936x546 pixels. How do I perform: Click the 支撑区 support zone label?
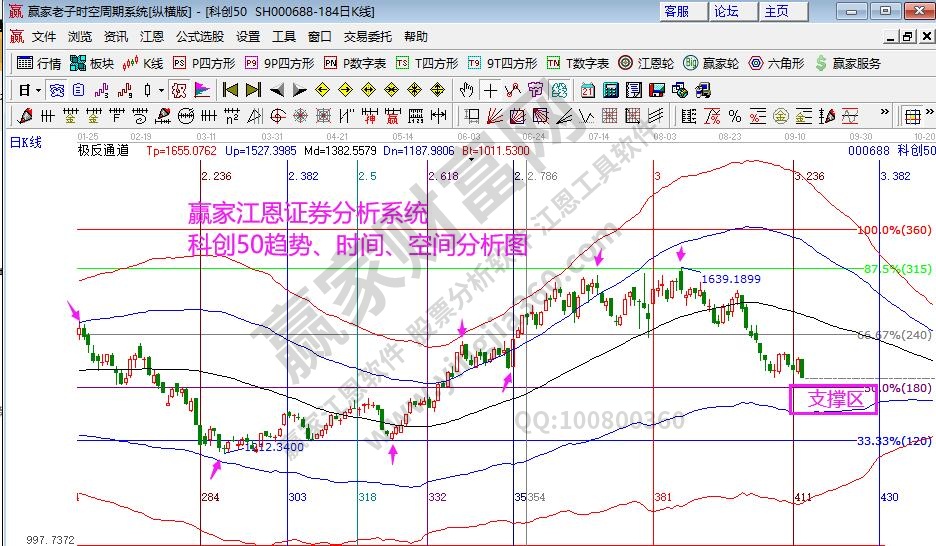pos(834,400)
